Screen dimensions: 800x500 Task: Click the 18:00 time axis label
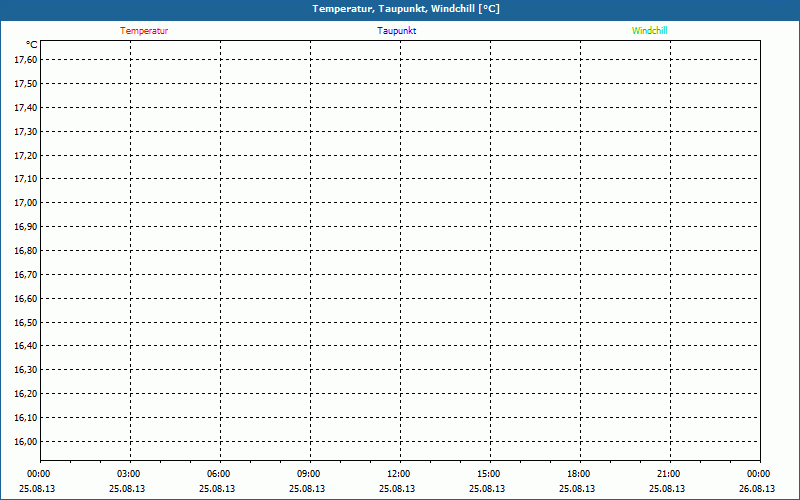click(x=579, y=474)
